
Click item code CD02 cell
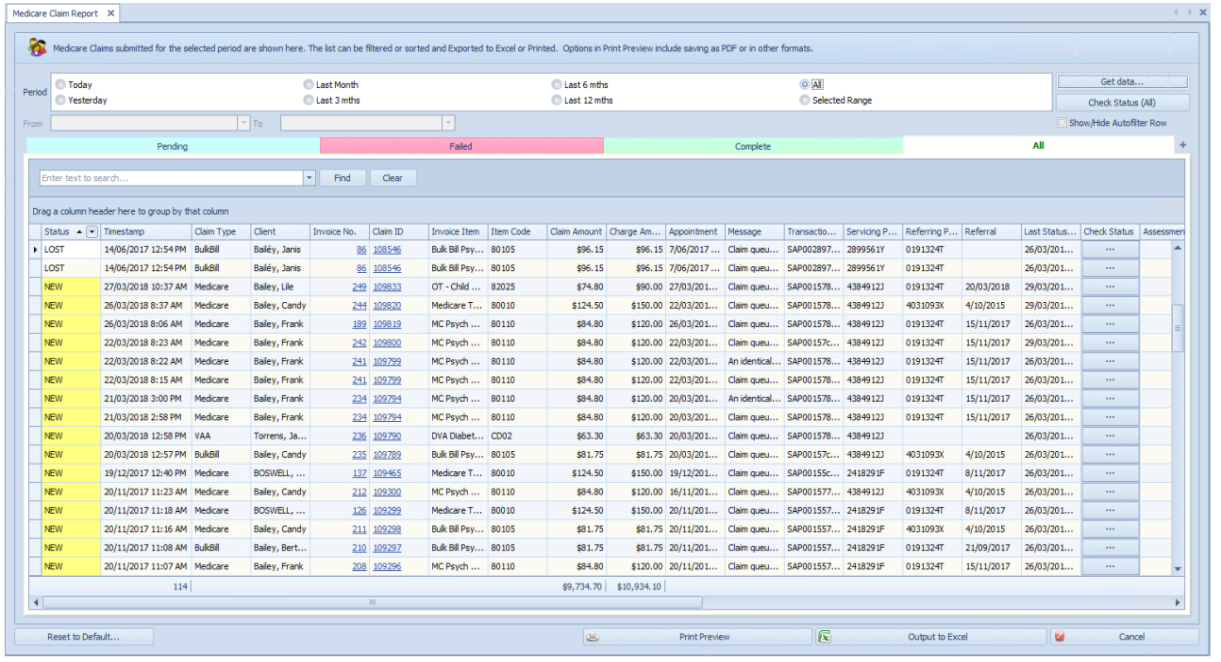pyautogui.click(x=517, y=436)
